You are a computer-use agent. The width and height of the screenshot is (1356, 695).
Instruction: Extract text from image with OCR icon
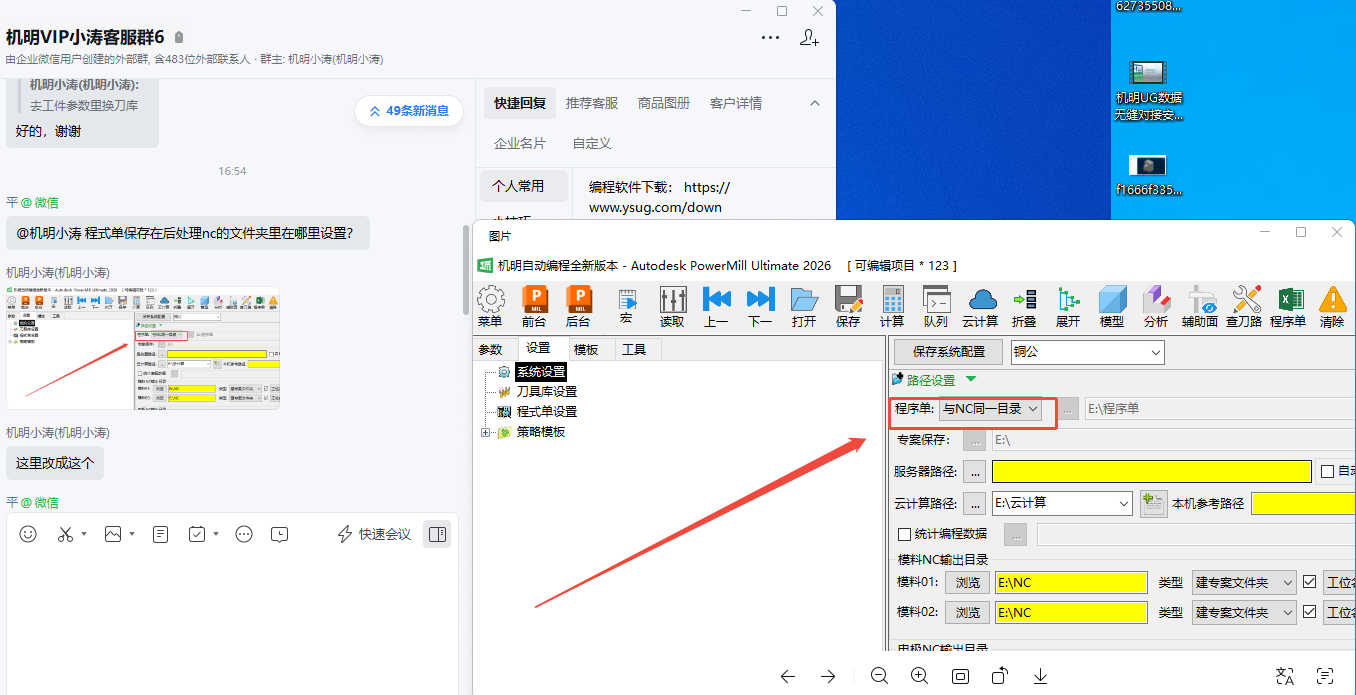click(x=1325, y=676)
